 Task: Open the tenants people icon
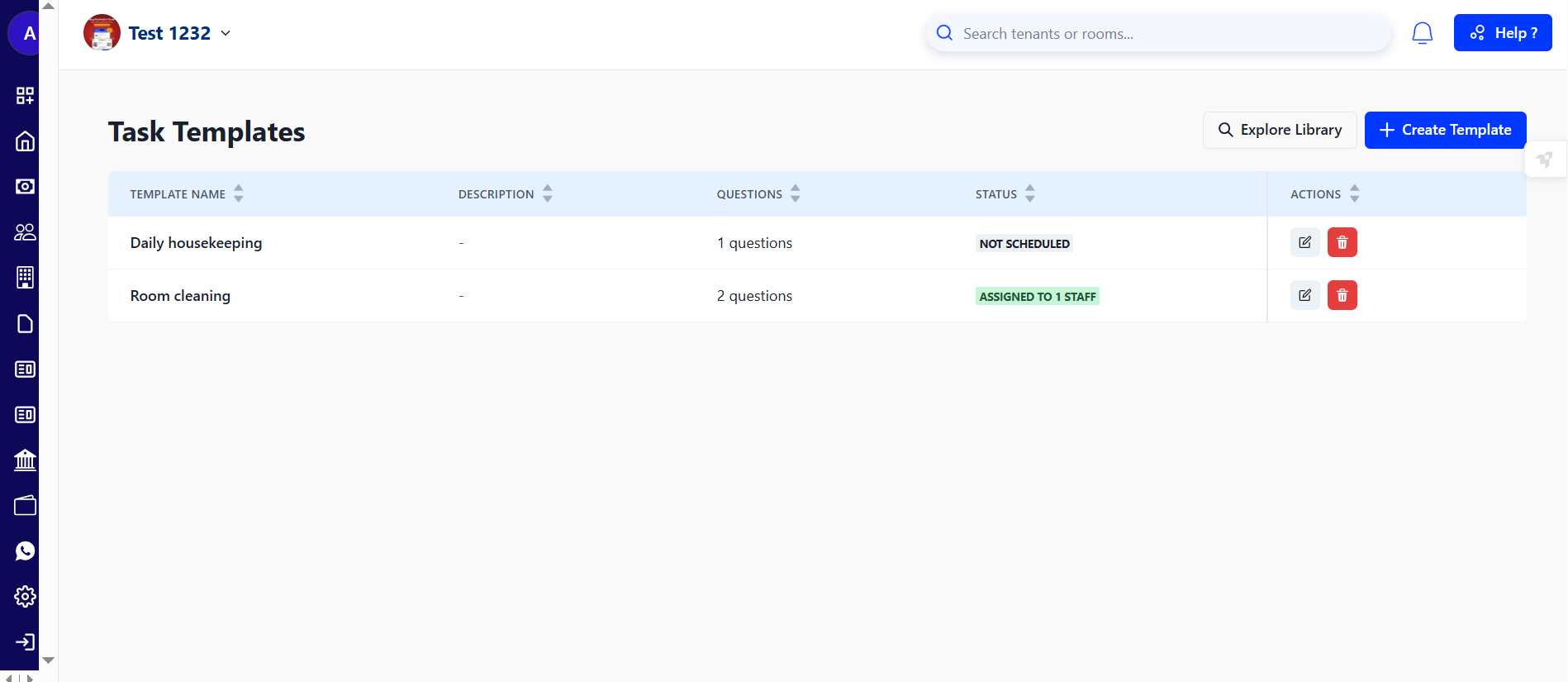pyautogui.click(x=25, y=232)
